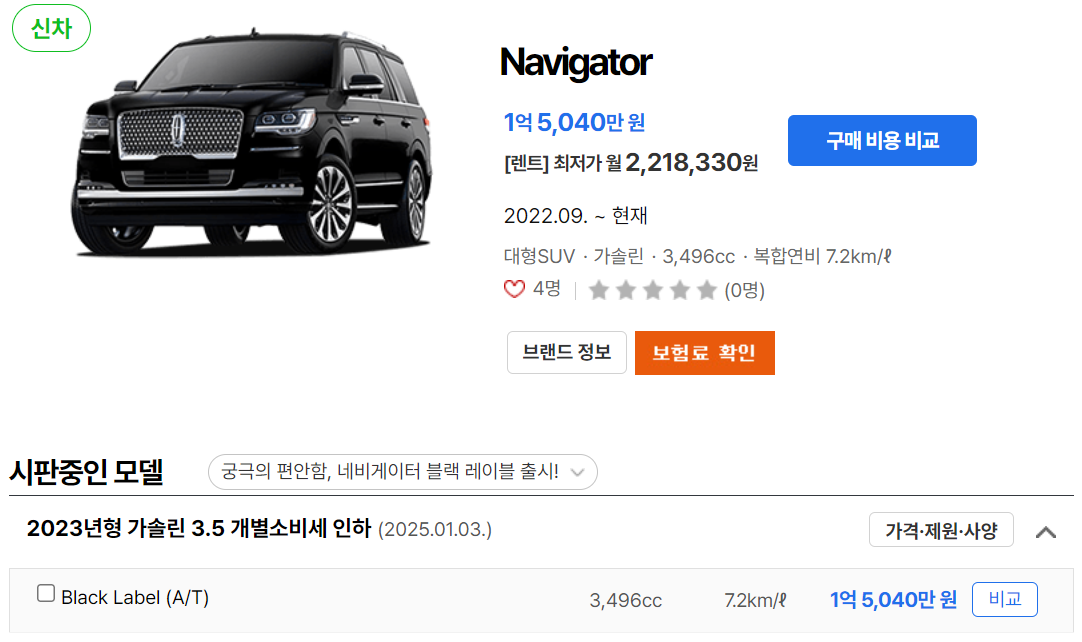Image resolution: width=1082 pixels, height=642 pixels.
Task: Click the first rating star
Action: pos(599,290)
